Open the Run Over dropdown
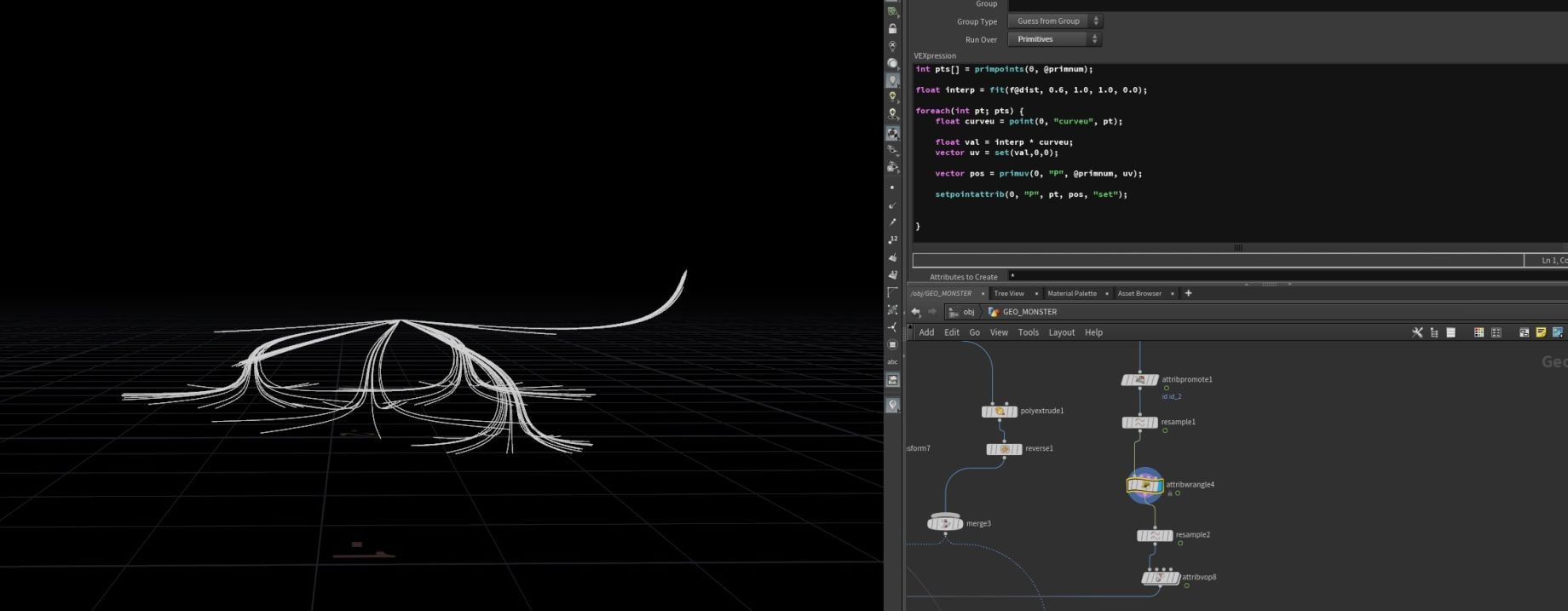The image size is (1568, 611). pos(1055,39)
